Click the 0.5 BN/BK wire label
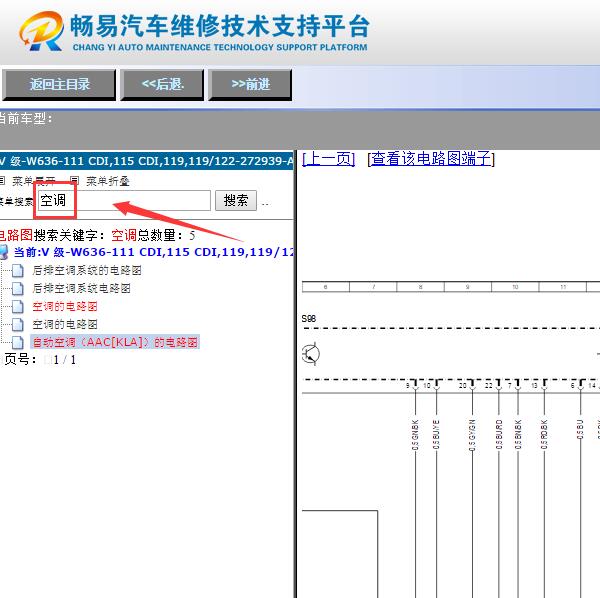The image size is (600, 598). coord(518,435)
